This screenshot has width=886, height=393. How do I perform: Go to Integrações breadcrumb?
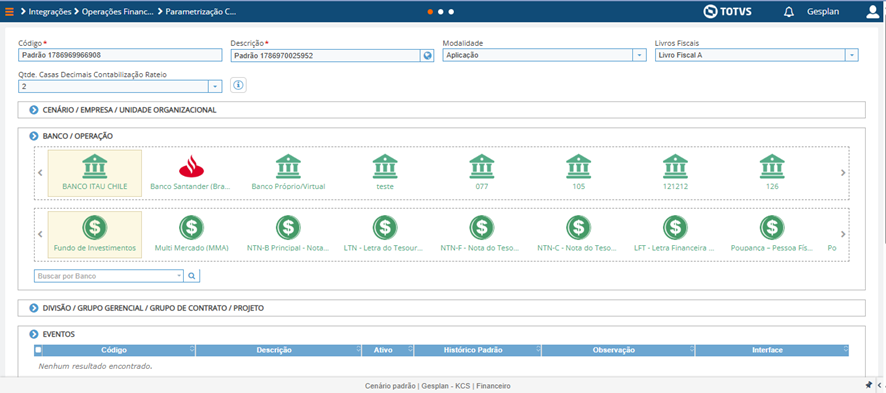[x=50, y=11]
